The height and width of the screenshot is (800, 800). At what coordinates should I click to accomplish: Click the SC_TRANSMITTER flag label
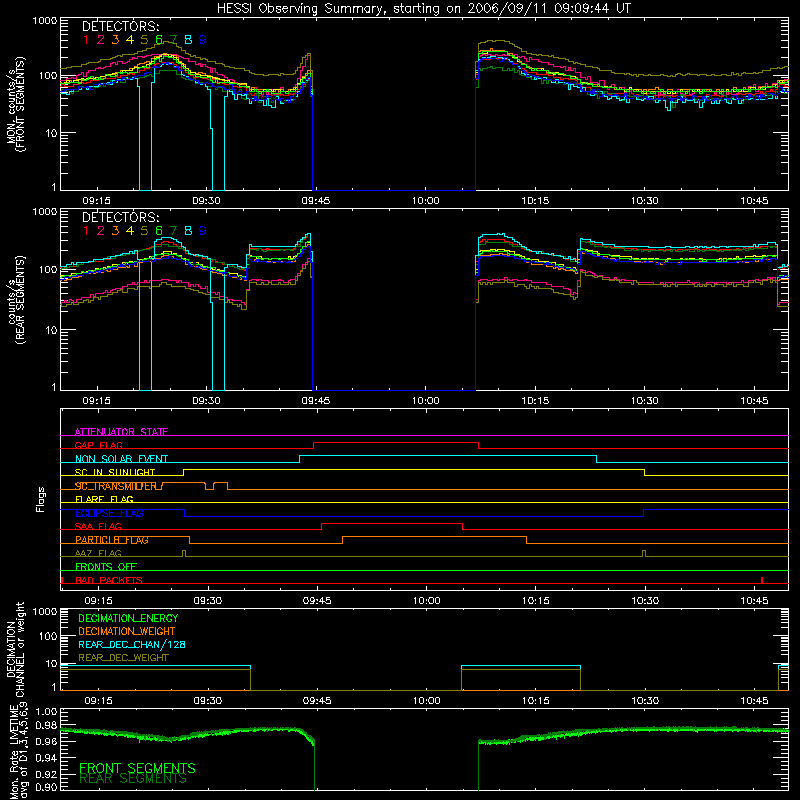pos(118,486)
